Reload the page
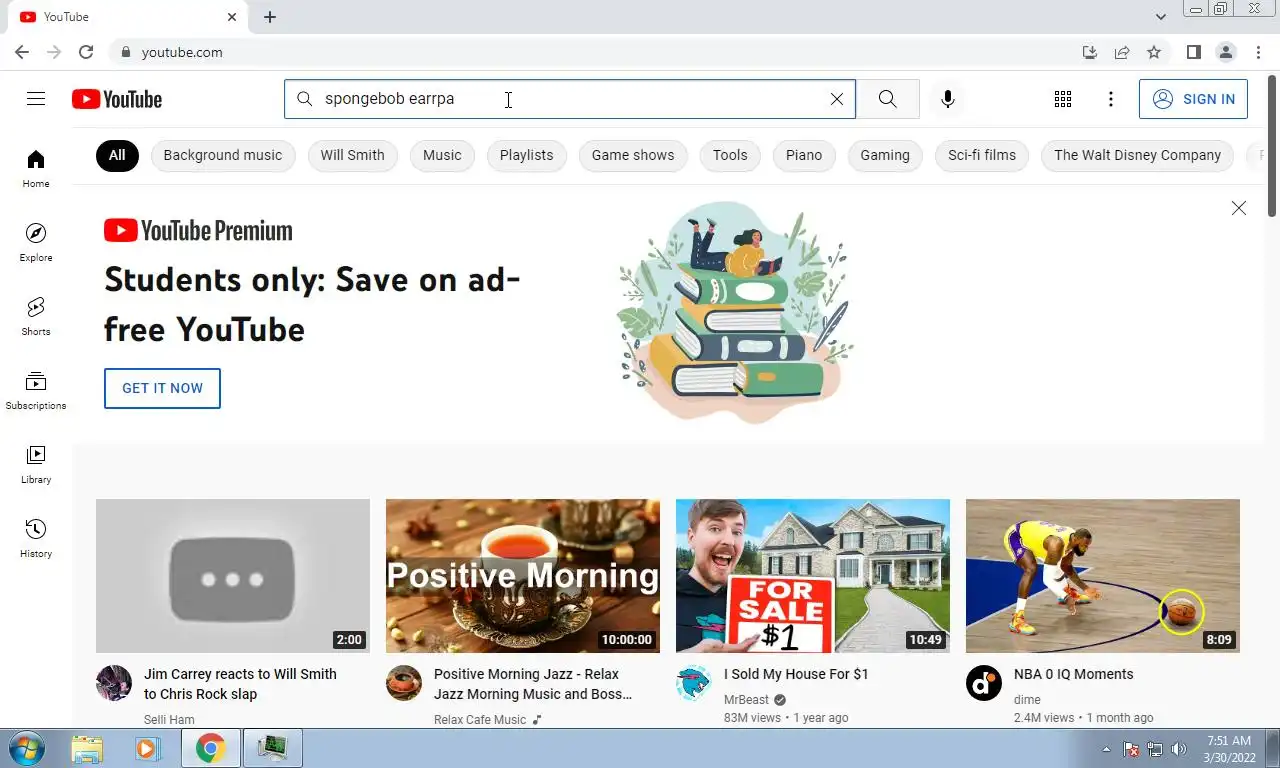The width and height of the screenshot is (1280, 768). (x=86, y=52)
